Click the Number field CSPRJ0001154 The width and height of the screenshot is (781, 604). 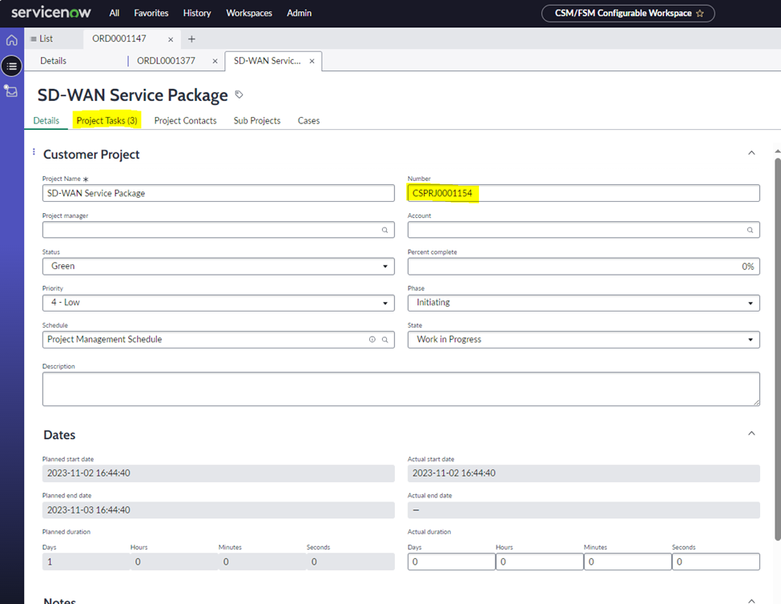pyautogui.click(x=583, y=193)
